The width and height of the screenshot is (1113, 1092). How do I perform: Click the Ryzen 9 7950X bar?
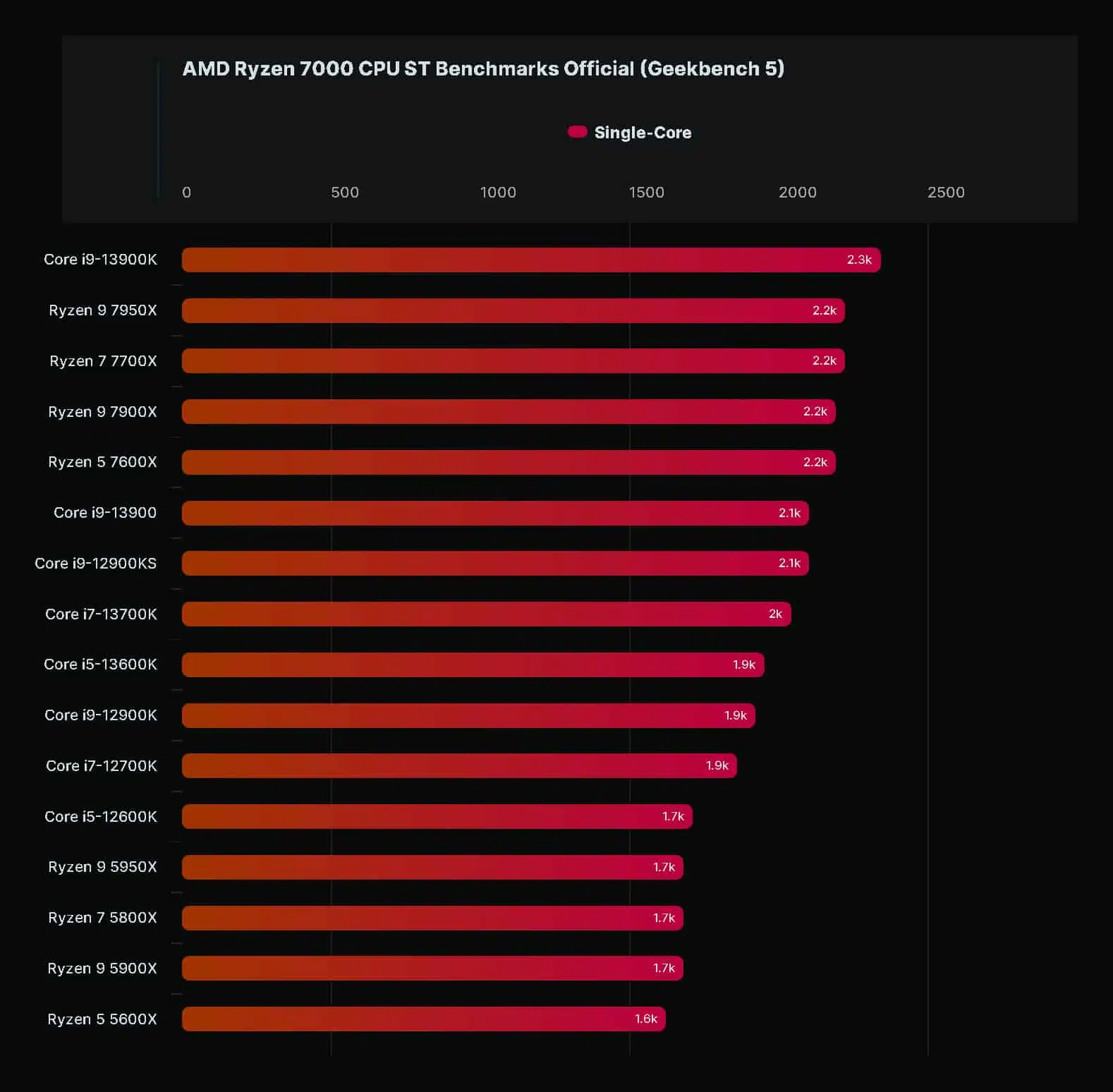513,310
